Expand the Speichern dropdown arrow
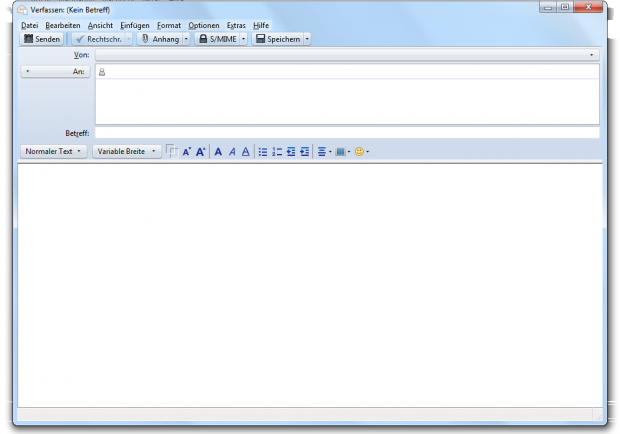This screenshot has height=434, width=620. 307,39
